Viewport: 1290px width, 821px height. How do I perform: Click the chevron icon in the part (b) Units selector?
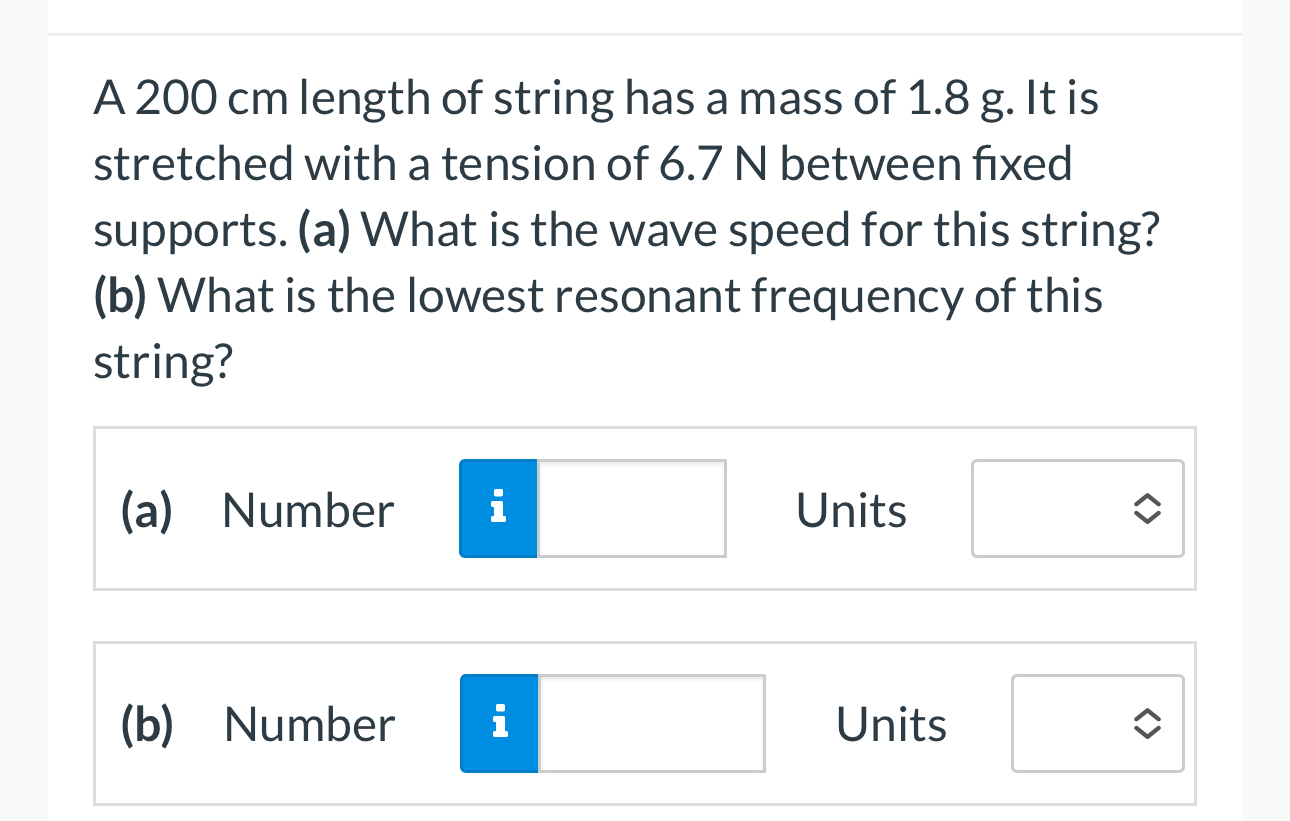coord(1146,723)
